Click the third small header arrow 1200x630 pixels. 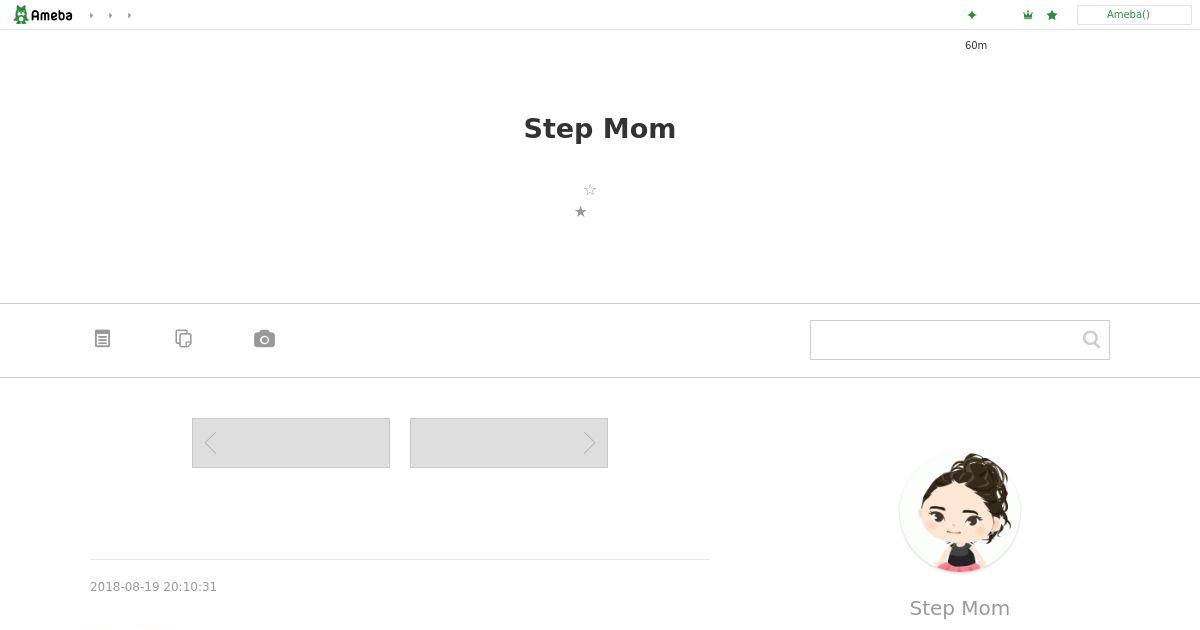[x=129, y=15]
